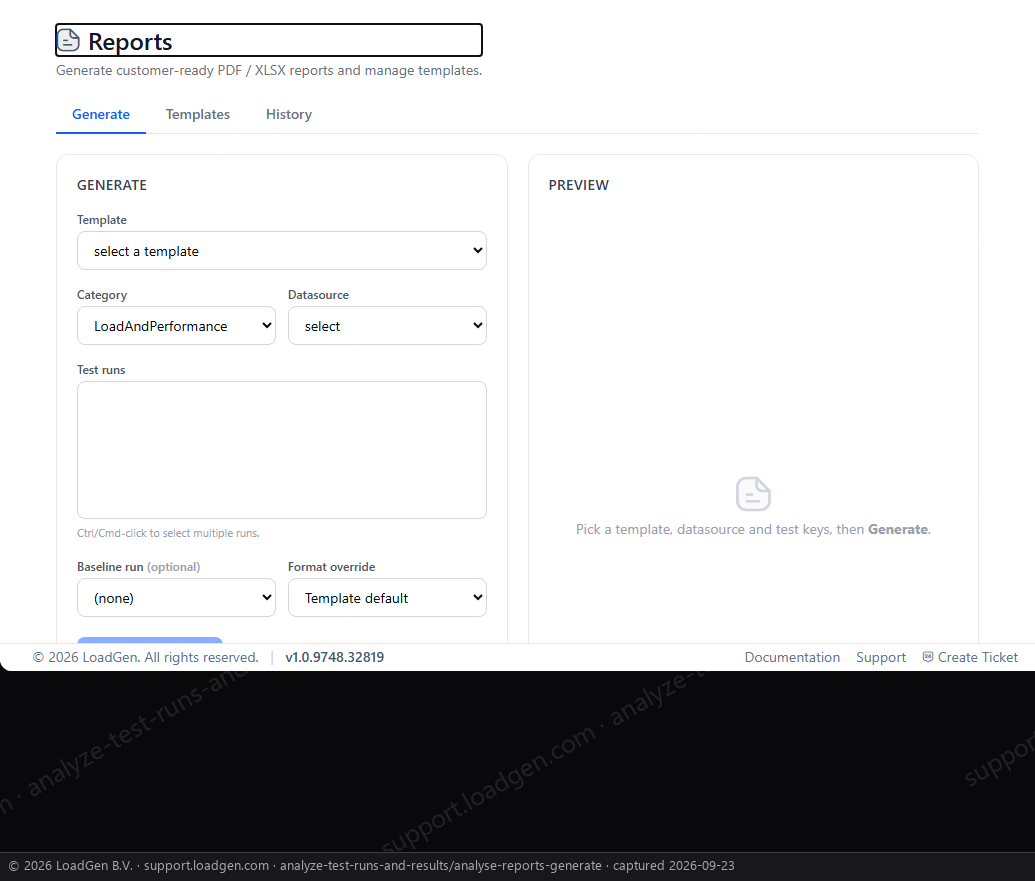
Task: Click inside the Test runs list box
Action: click(282, 450)
